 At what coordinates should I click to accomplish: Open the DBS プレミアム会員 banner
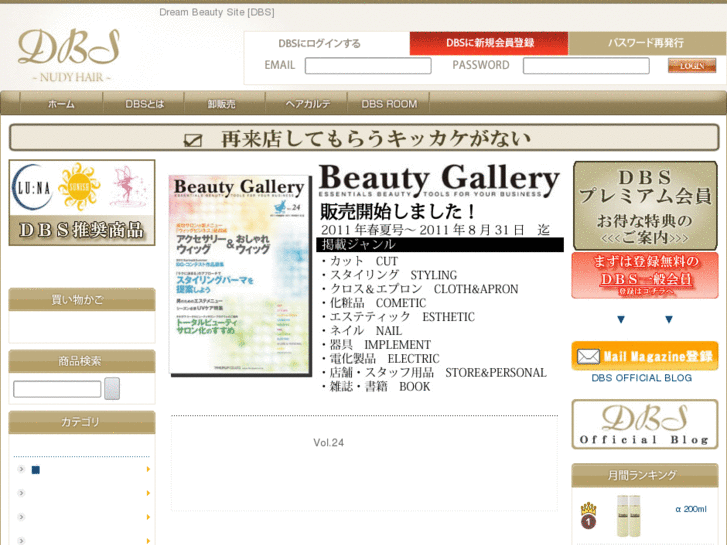645,206
